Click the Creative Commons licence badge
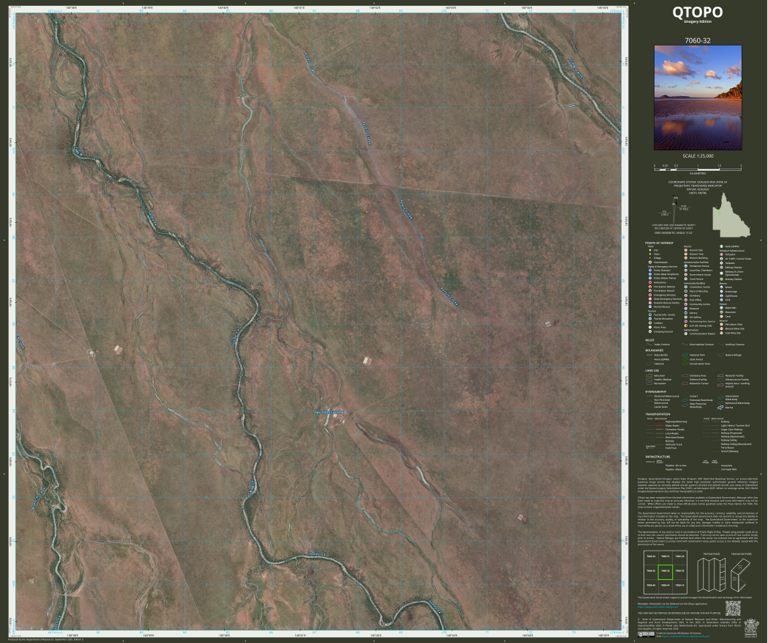The width and height of the screenshot is (768, 643). [x=646, y=634]
